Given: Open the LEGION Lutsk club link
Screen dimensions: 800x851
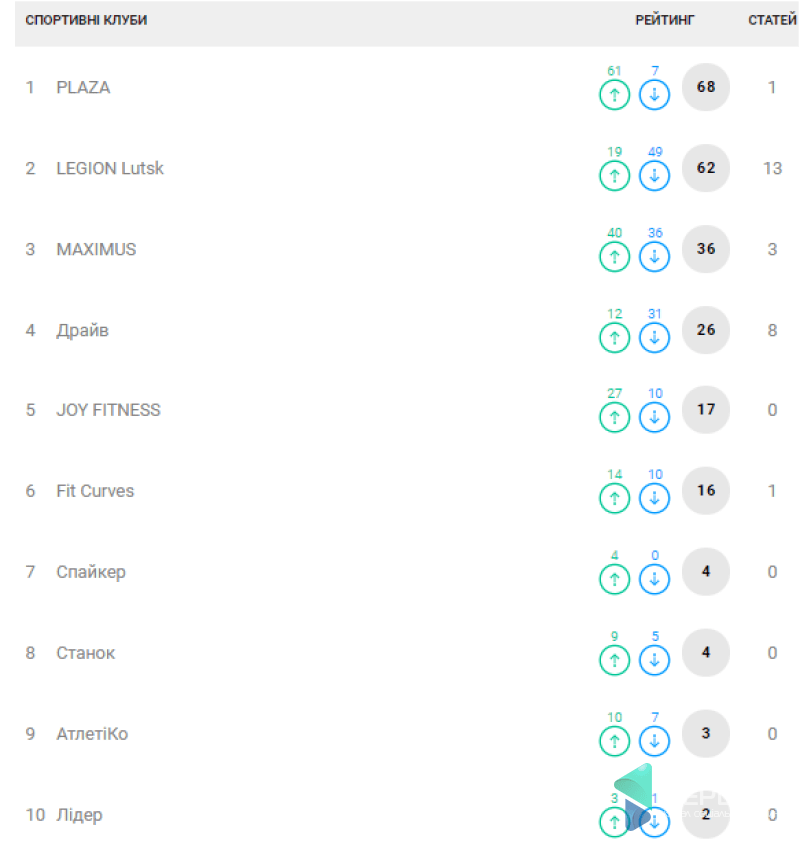Looking at the screenshot, I should [109, 168].
